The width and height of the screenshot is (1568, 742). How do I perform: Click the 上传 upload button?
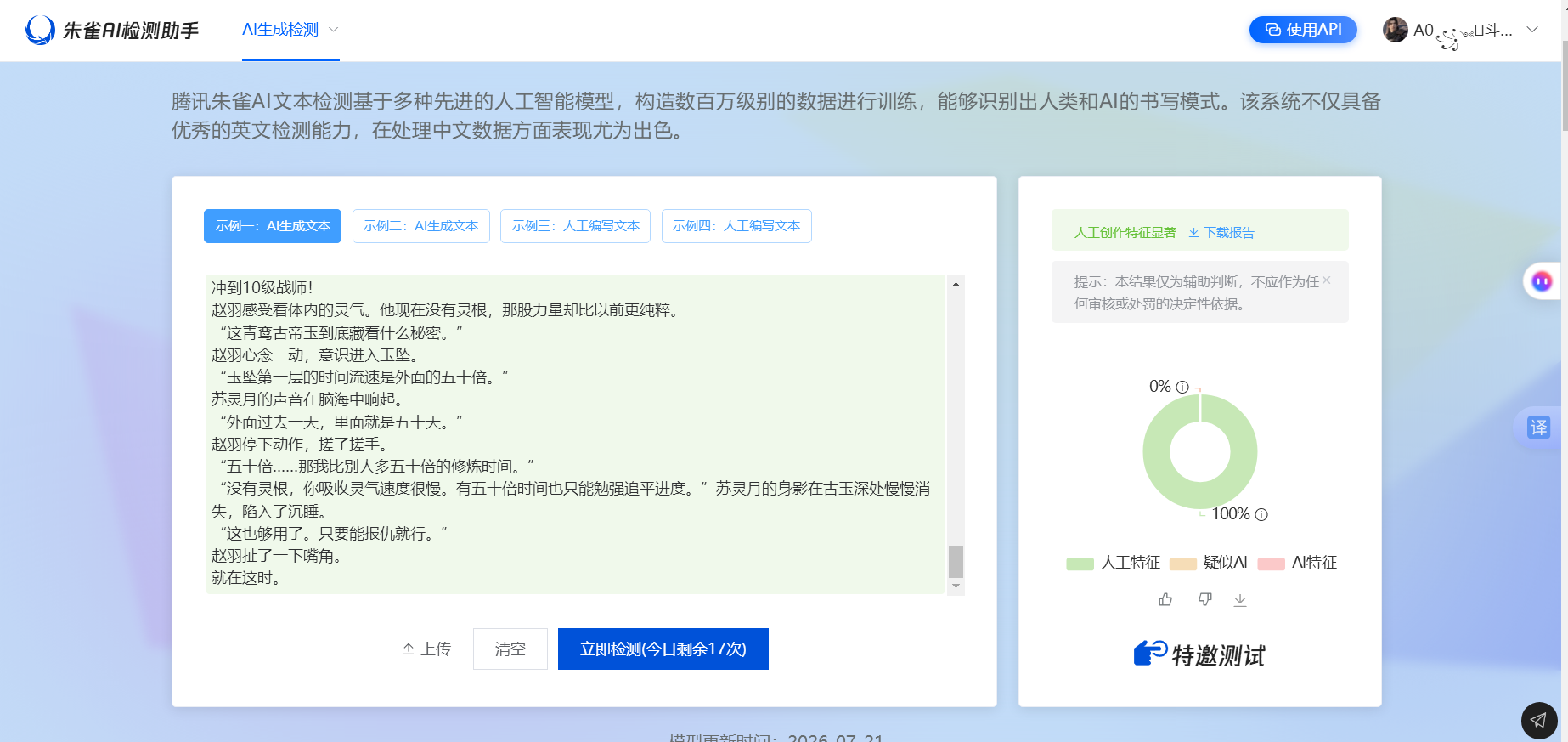(x=426, y=649)
